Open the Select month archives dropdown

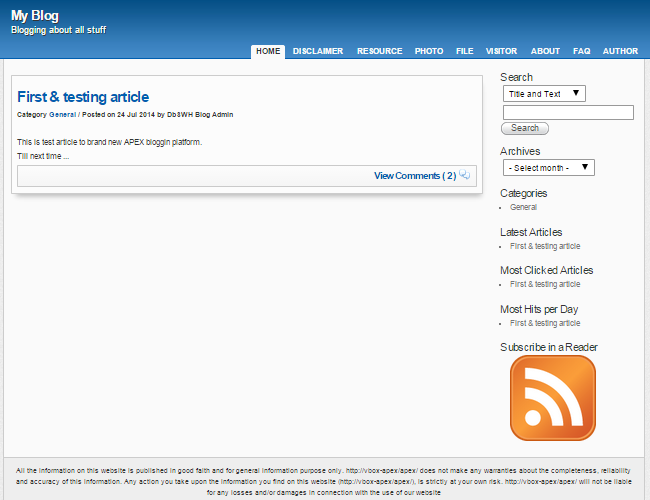[548, 167]
